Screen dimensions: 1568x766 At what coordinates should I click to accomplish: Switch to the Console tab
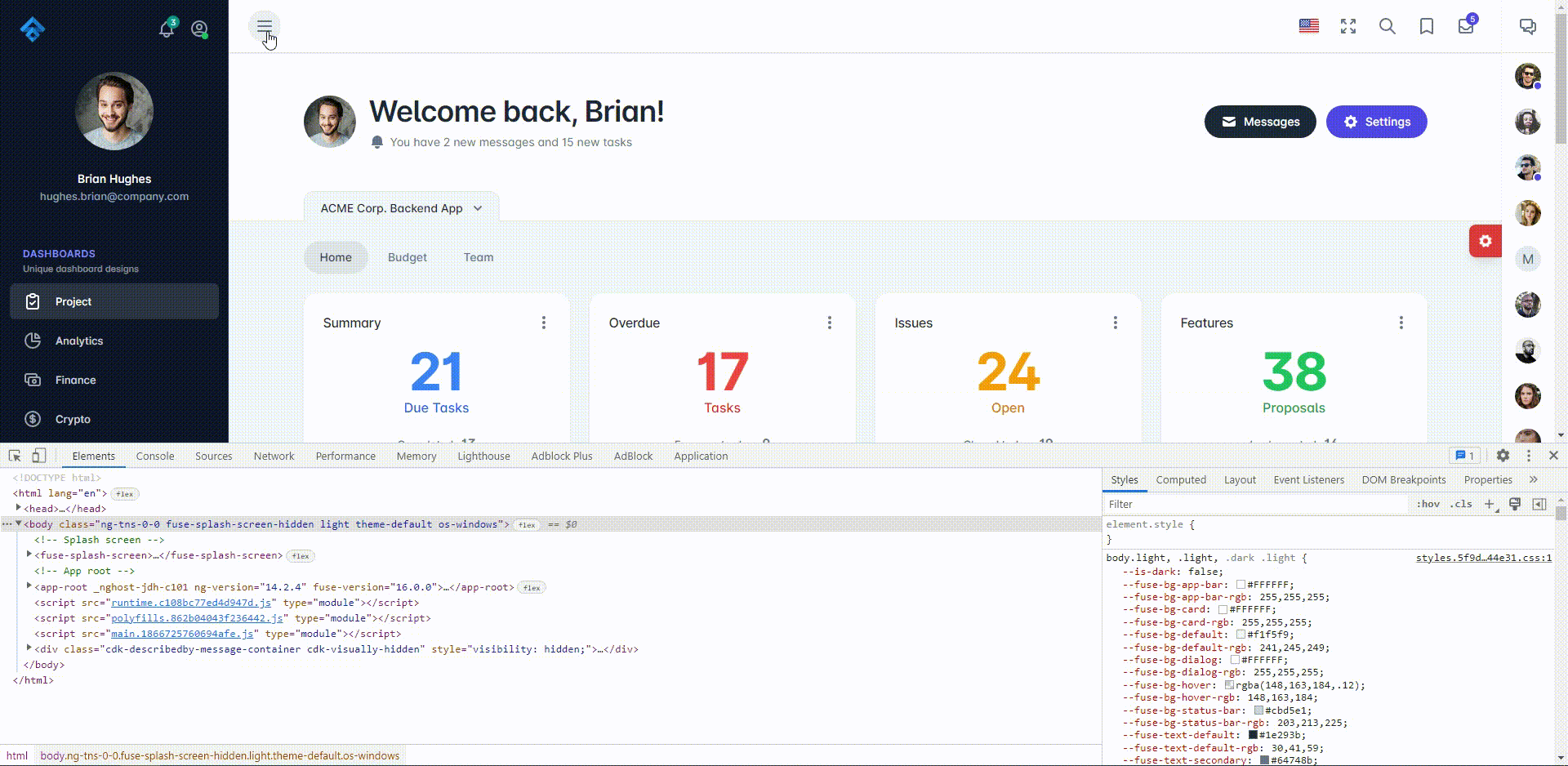pos(154,456)
